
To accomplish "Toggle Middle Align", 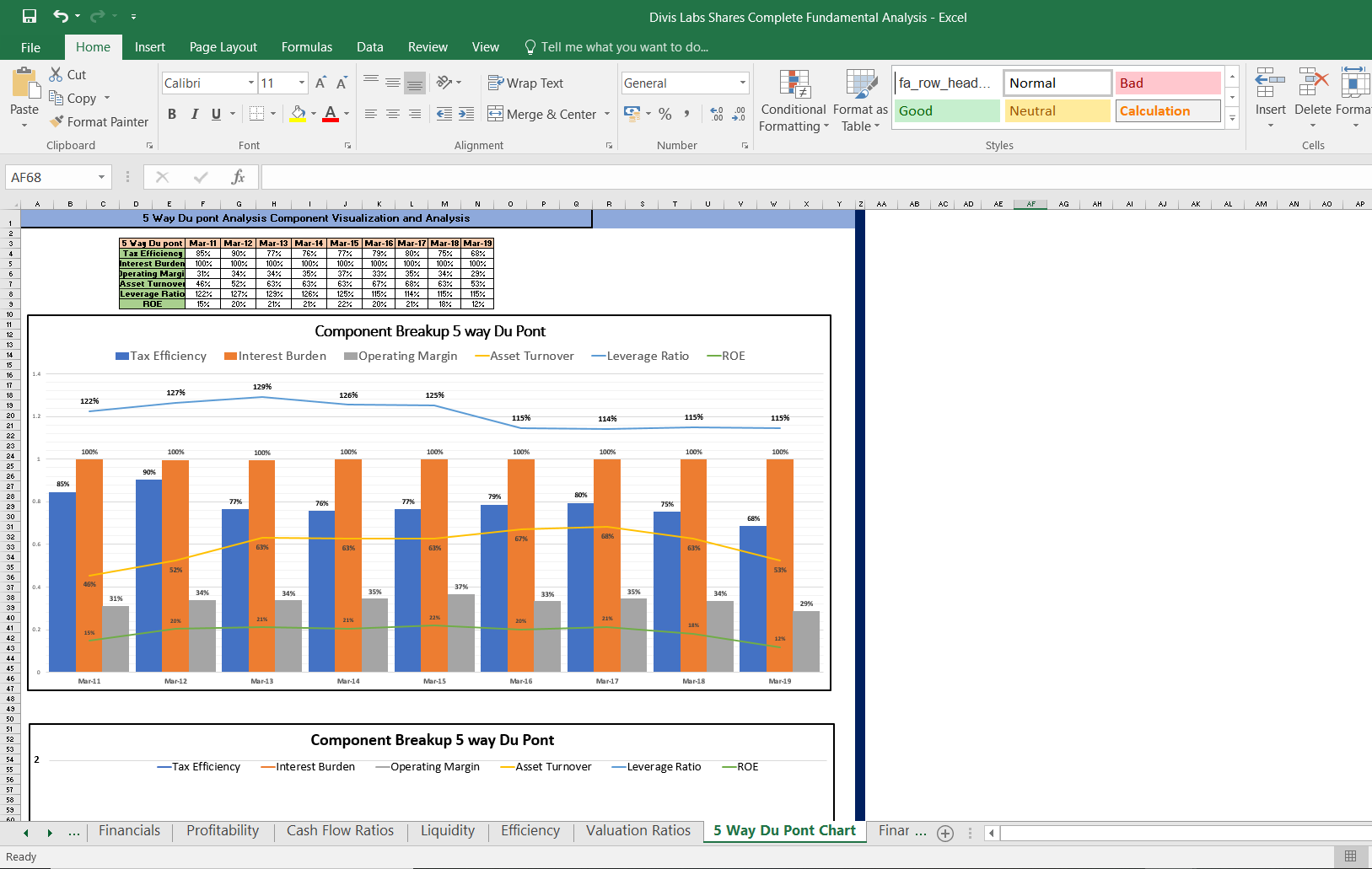I will click(x=393, y=83).
